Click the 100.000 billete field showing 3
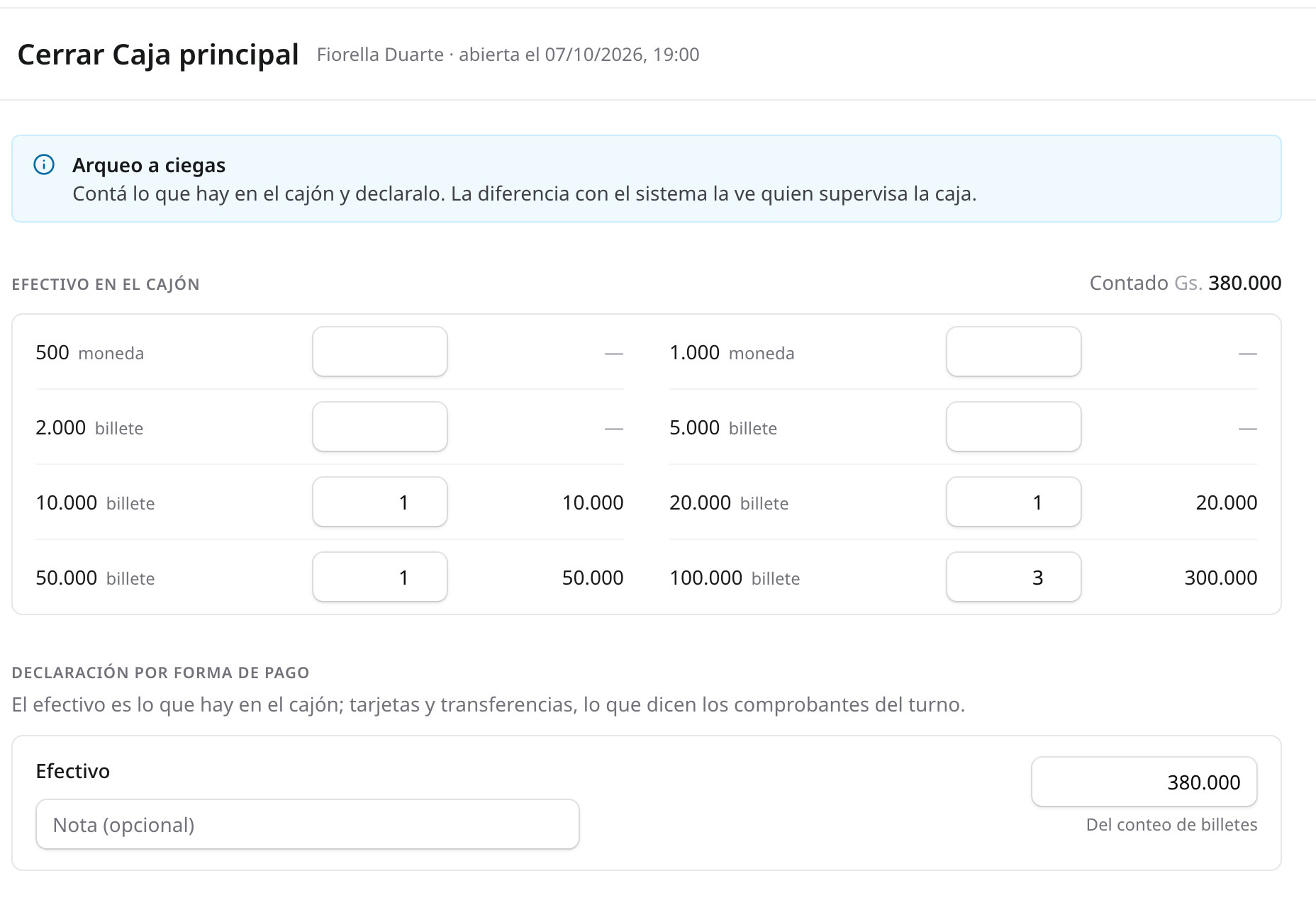This screenshot has height=905, width=1316. coord(1014,577)
